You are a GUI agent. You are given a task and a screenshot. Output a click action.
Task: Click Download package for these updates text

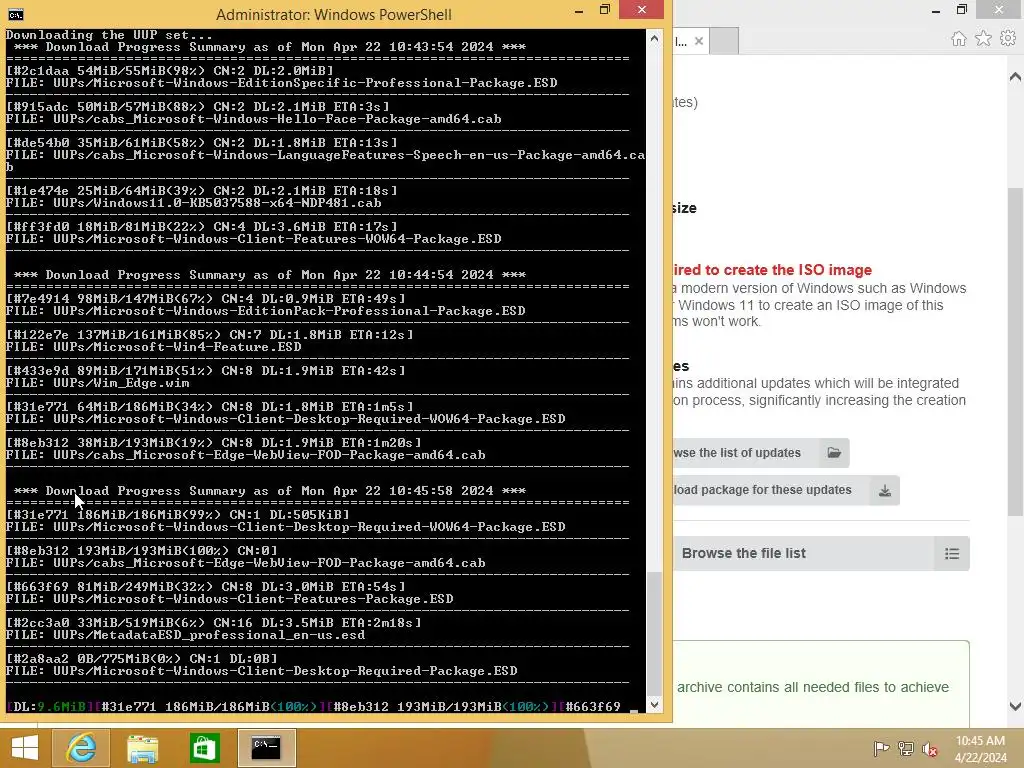pos(762,490)
